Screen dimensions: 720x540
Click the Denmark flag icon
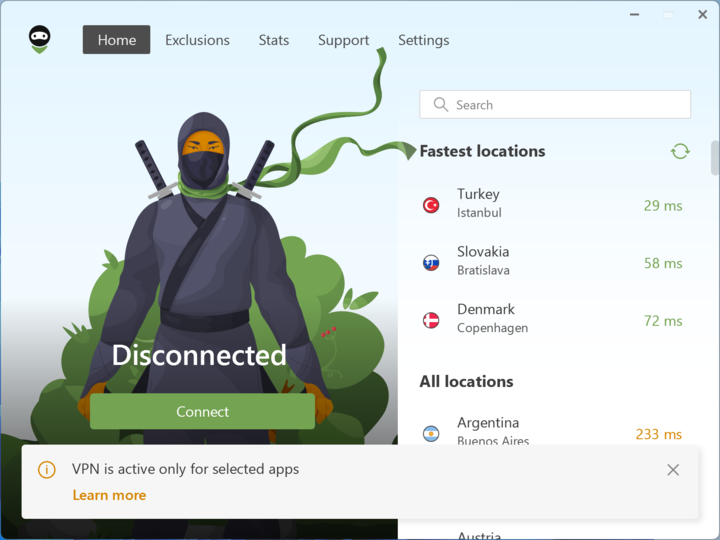[431, 320]
